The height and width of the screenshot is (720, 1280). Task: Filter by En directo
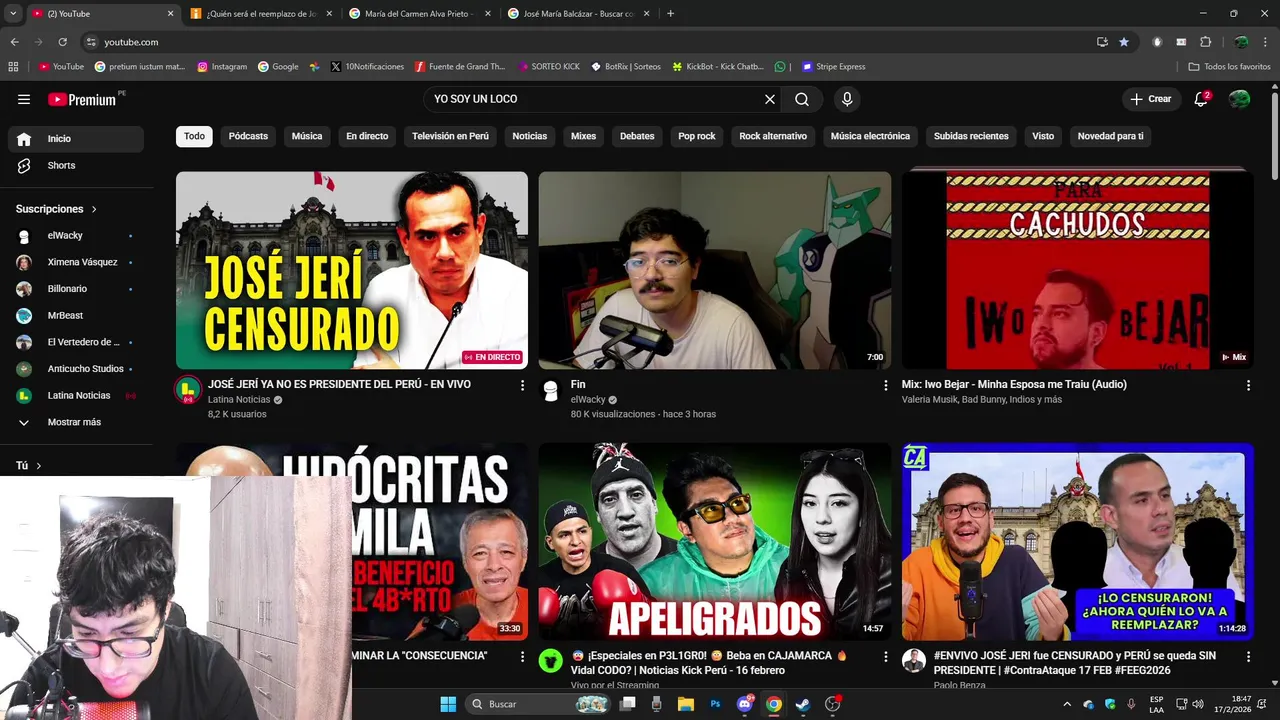367,136
